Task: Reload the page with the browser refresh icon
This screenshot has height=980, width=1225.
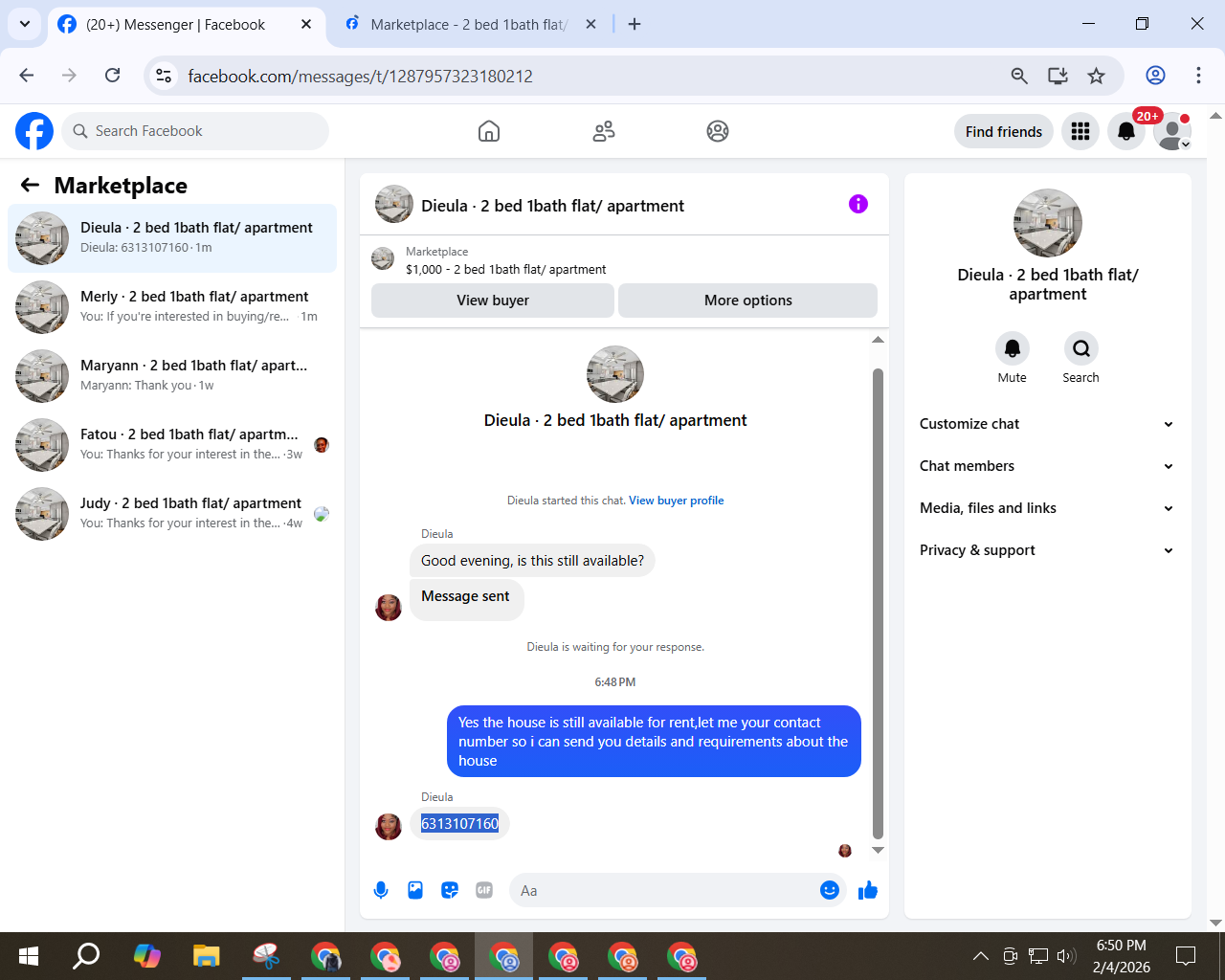Action: [x=113, y=76]
